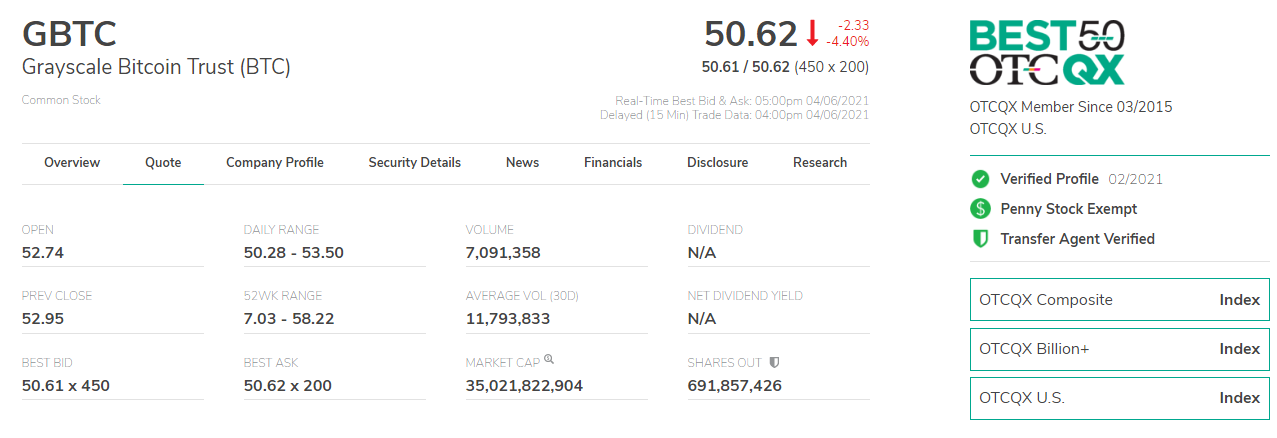Click the shield icon beside Shares Out
Screen dimensions: 1277x438
(774, 362)
